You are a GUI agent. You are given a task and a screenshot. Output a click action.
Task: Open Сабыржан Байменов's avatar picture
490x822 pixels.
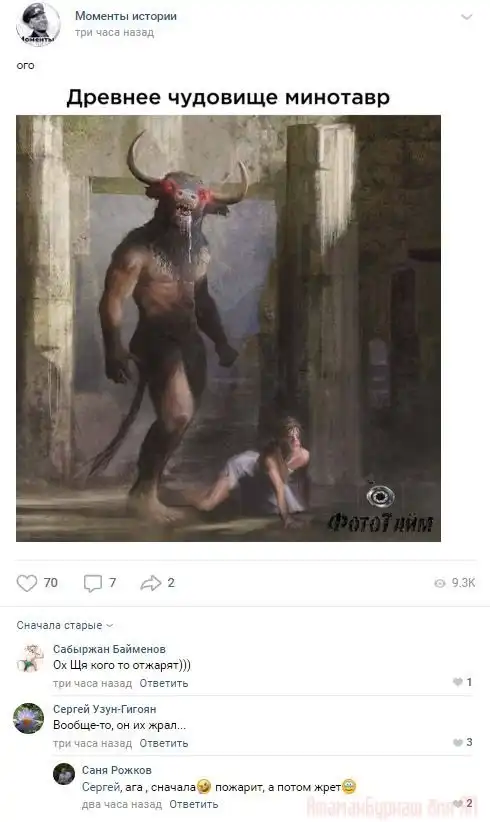pos(29,658)
